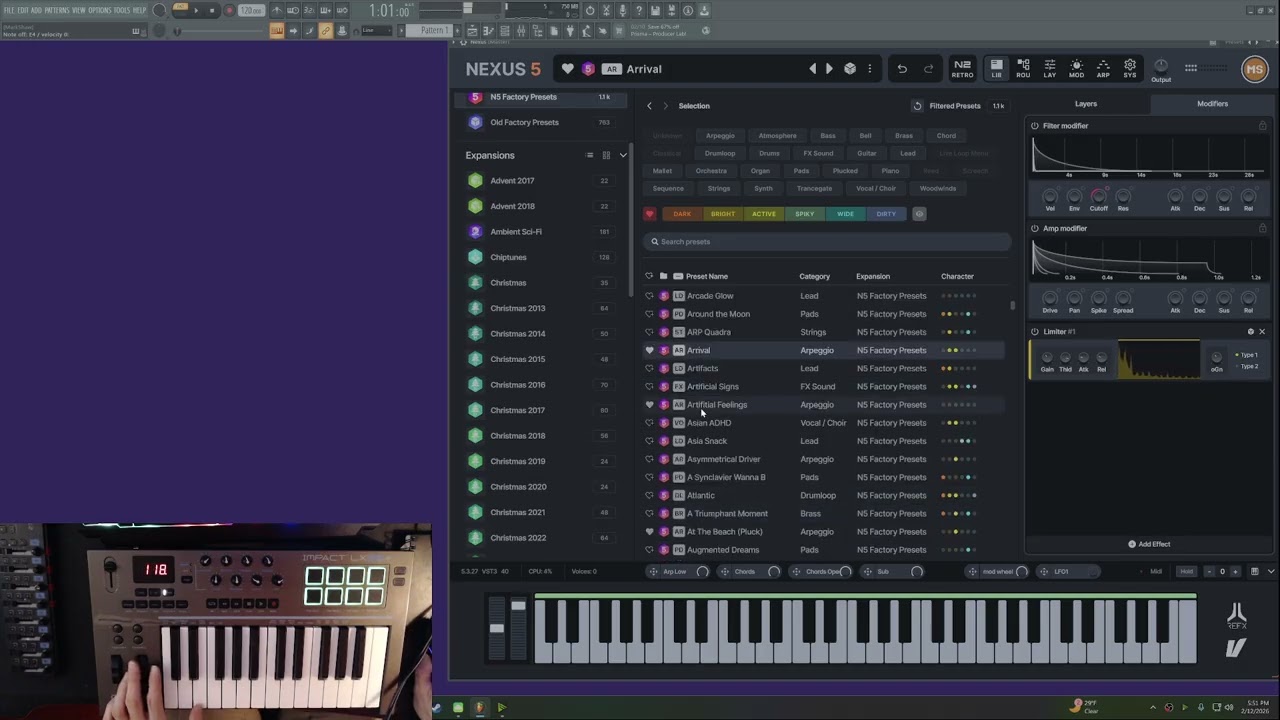Open the N2 Retro mode
Screen dimensions: 1280x720
pos(962,68)
